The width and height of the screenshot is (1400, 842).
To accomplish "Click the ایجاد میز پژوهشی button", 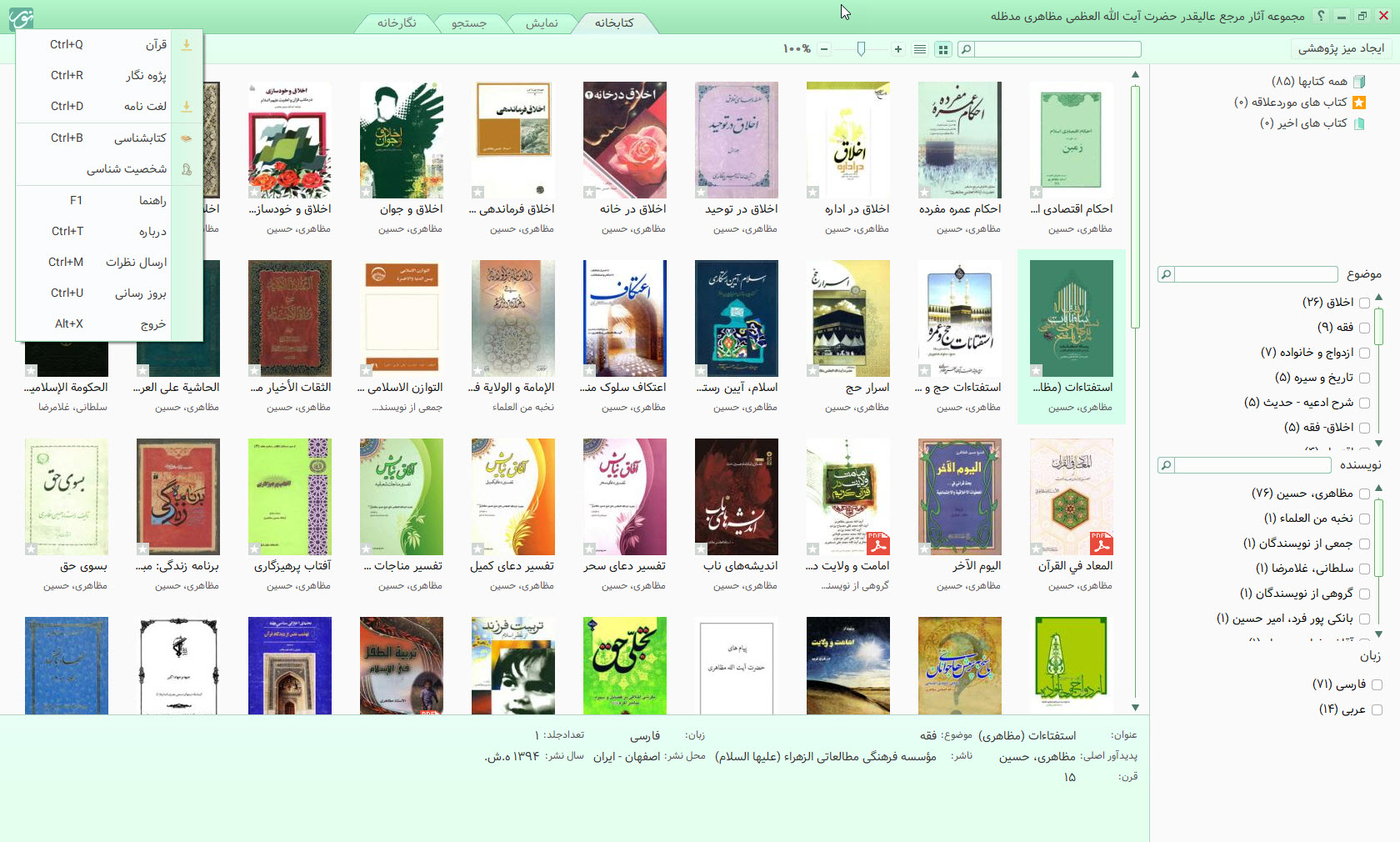I will [x=1341, y=48].
